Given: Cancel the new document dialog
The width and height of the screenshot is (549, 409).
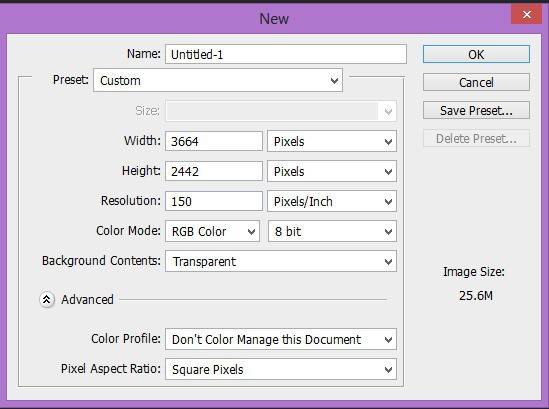Looking at the screenshot, I should (x=476, y=82).
